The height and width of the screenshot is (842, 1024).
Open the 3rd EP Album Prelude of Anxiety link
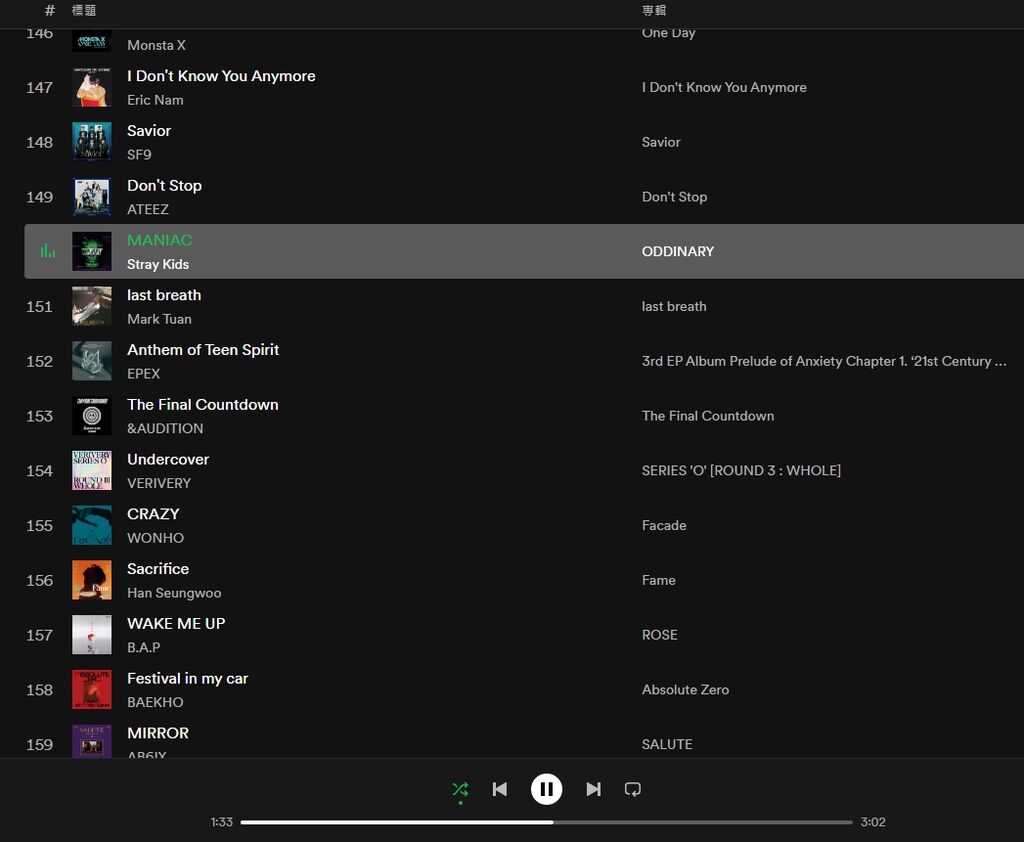point(824,361)
